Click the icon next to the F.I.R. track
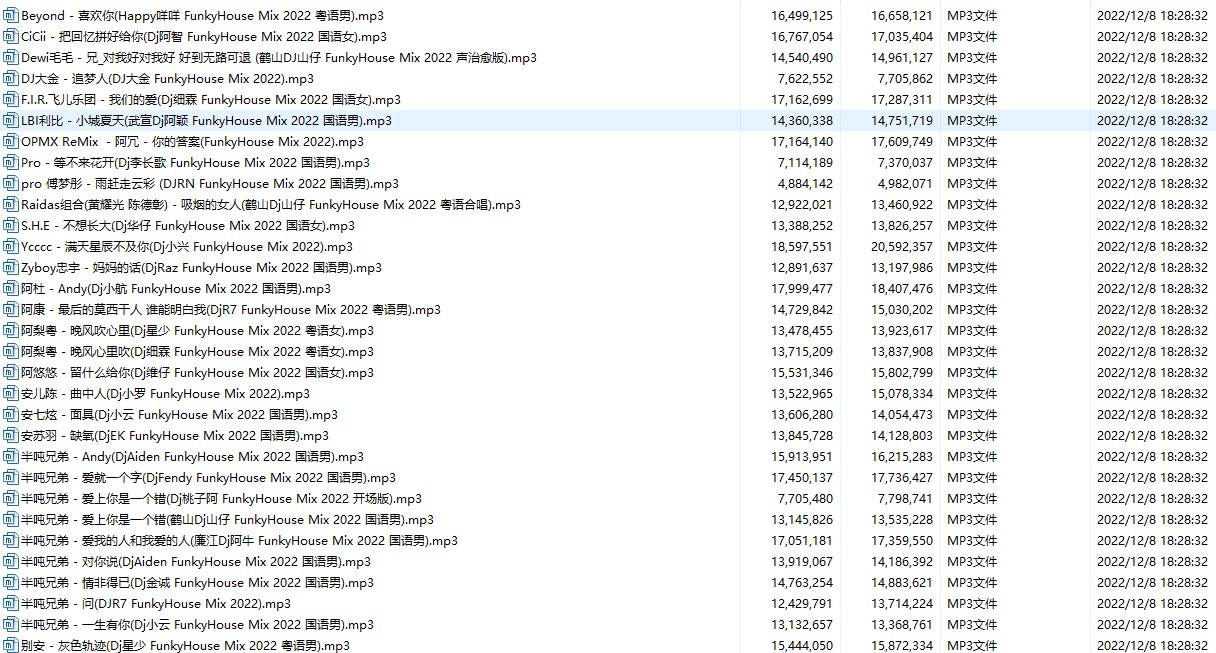 [11, 100]
